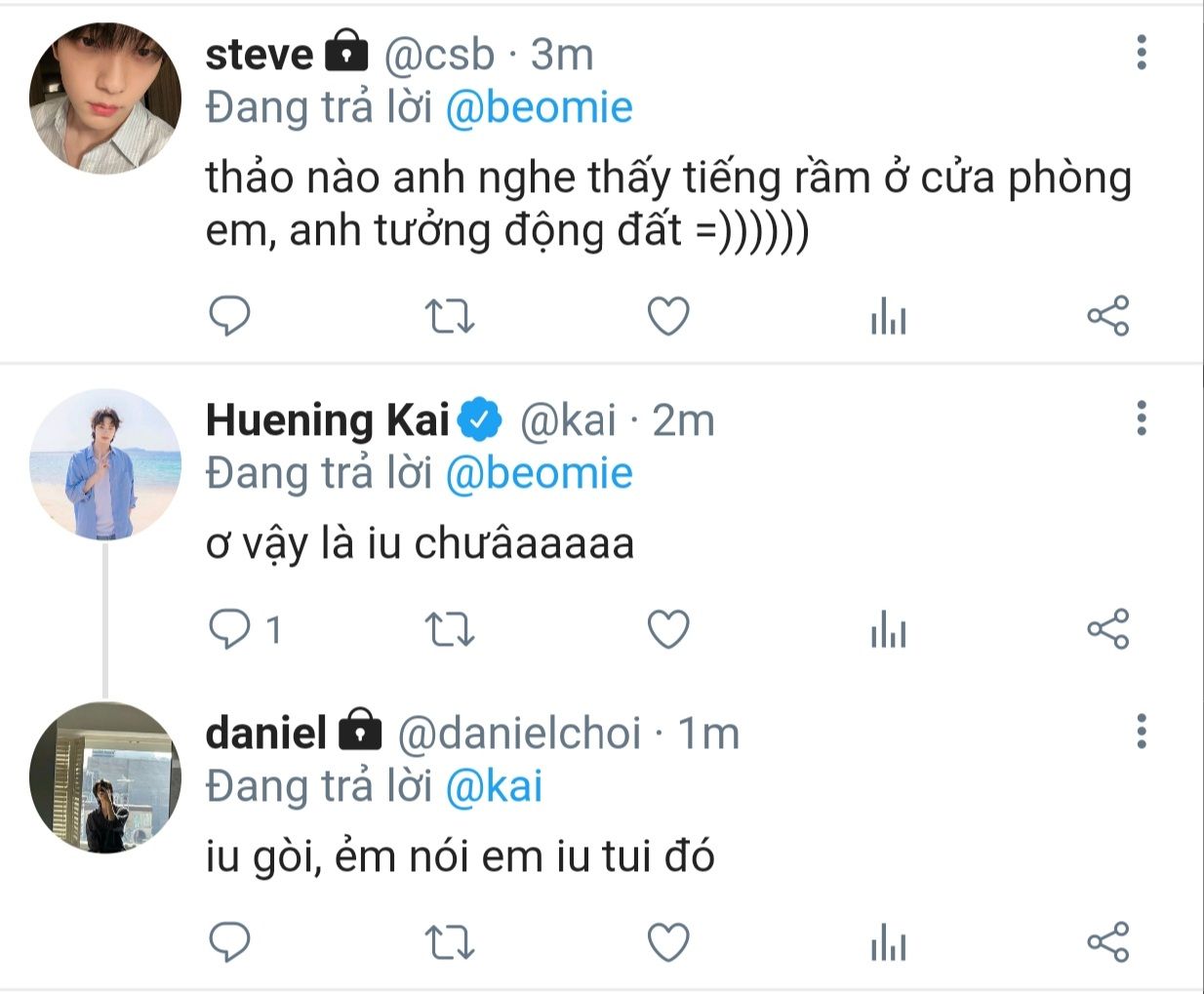Open daniel's profile name
Viewport: 1204px width, 994px height.
(x=265, y=733)
